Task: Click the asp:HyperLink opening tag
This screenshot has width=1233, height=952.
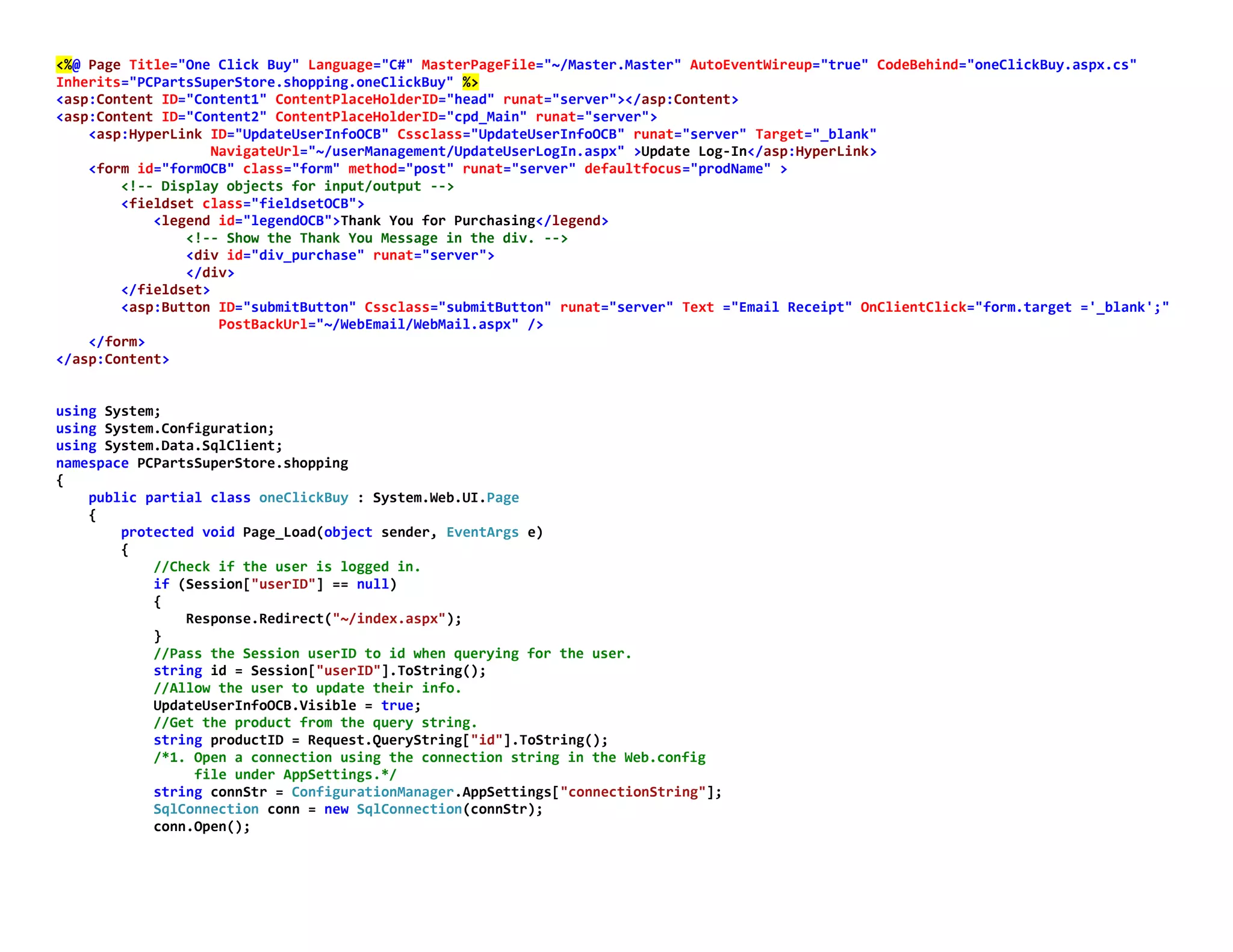Action: tap(146, 134)
